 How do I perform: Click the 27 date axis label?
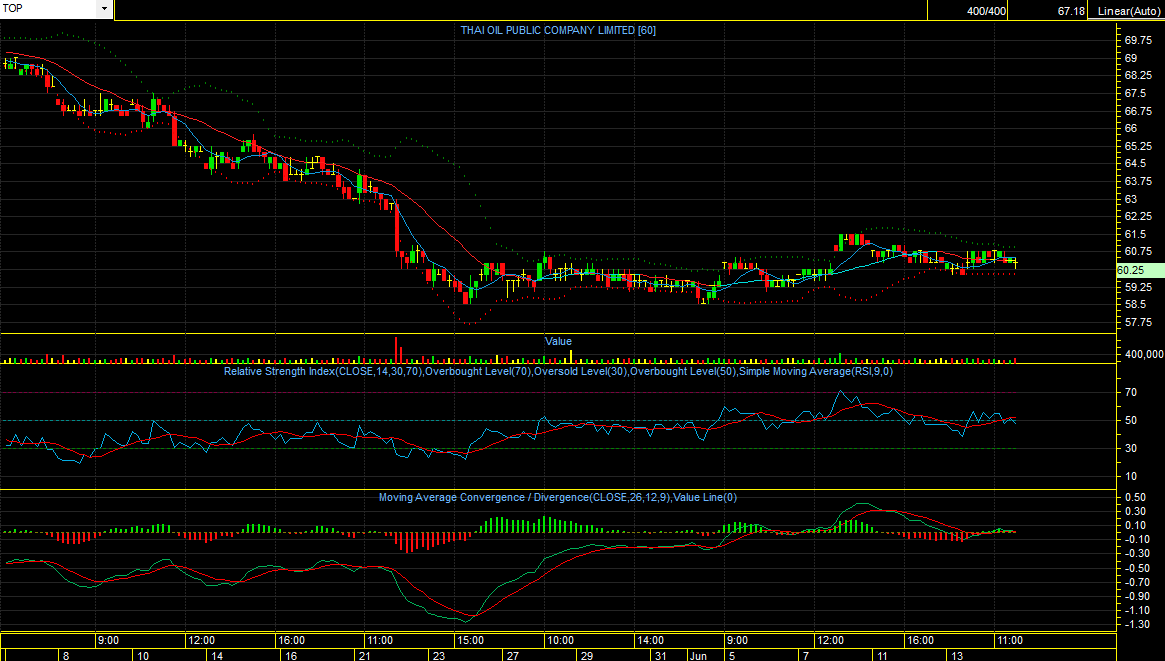[x=513, y=656]
